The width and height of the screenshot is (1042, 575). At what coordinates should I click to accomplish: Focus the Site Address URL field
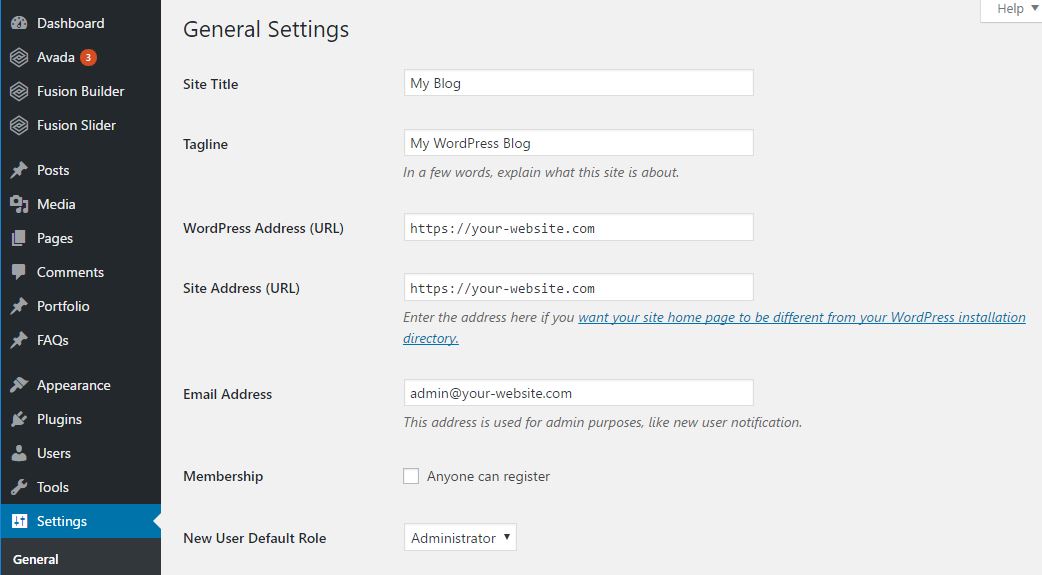click(579, 287)
